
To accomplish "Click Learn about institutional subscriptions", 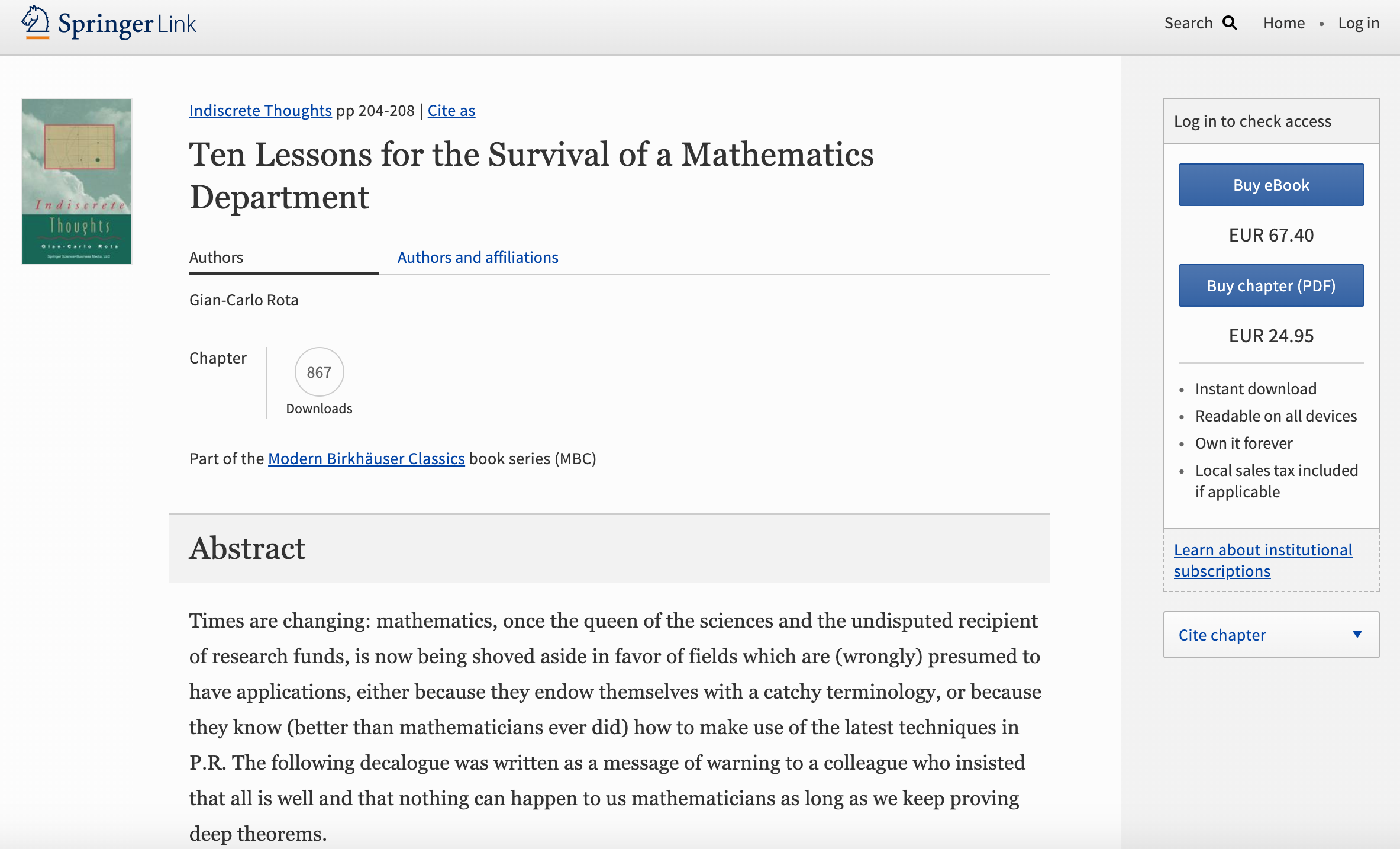I will (x=1262, y=560).
